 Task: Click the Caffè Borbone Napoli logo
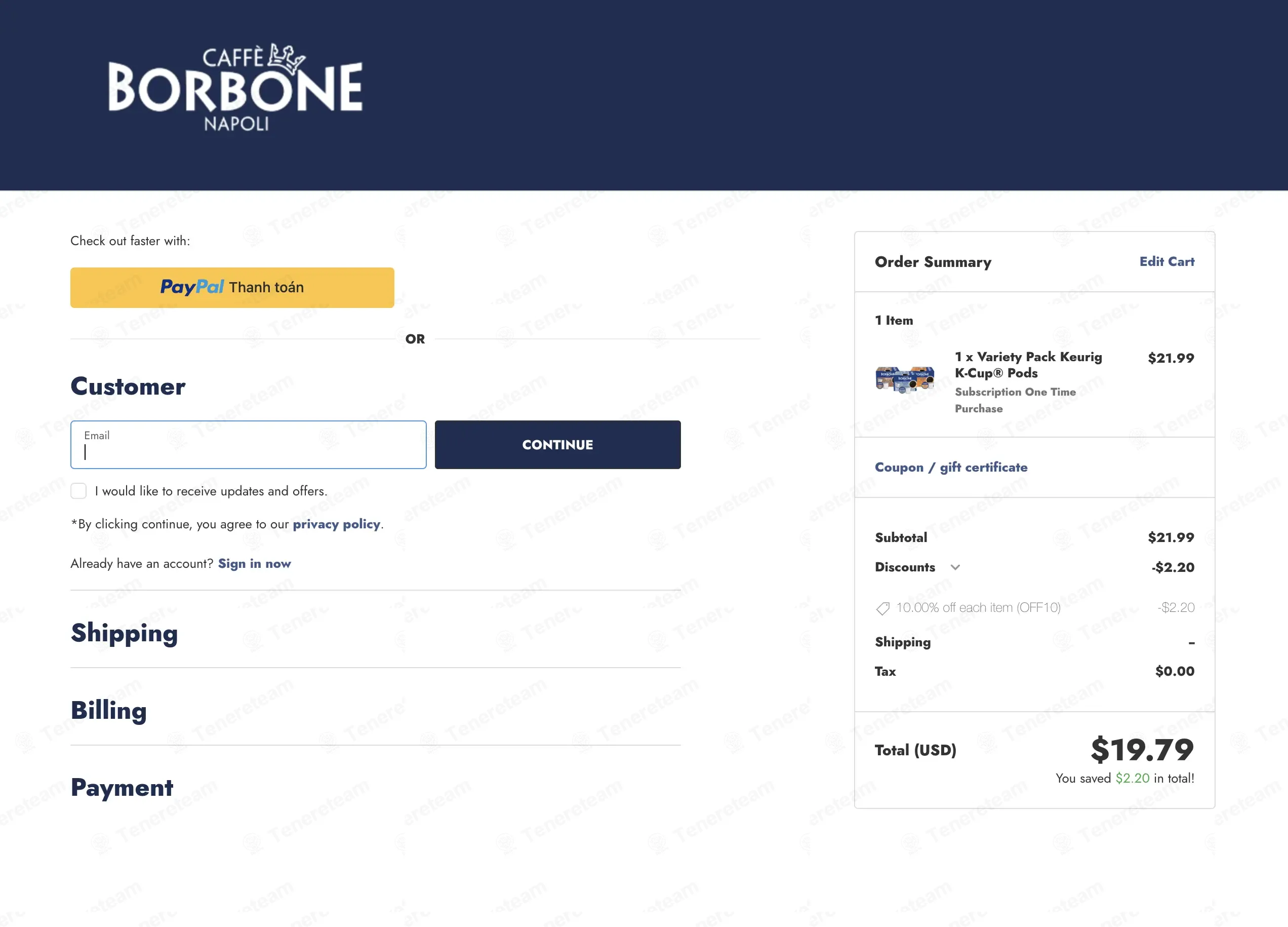235,87
